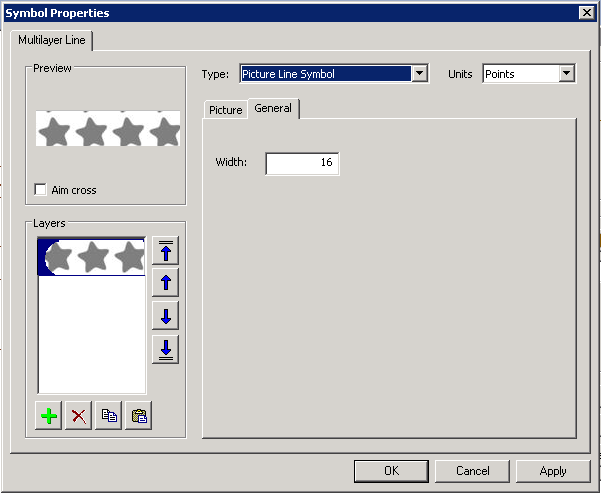Enable the Aim cross checkbox
Image resolution: width=601 pixels, height=494 pixels.
[40, 189]
